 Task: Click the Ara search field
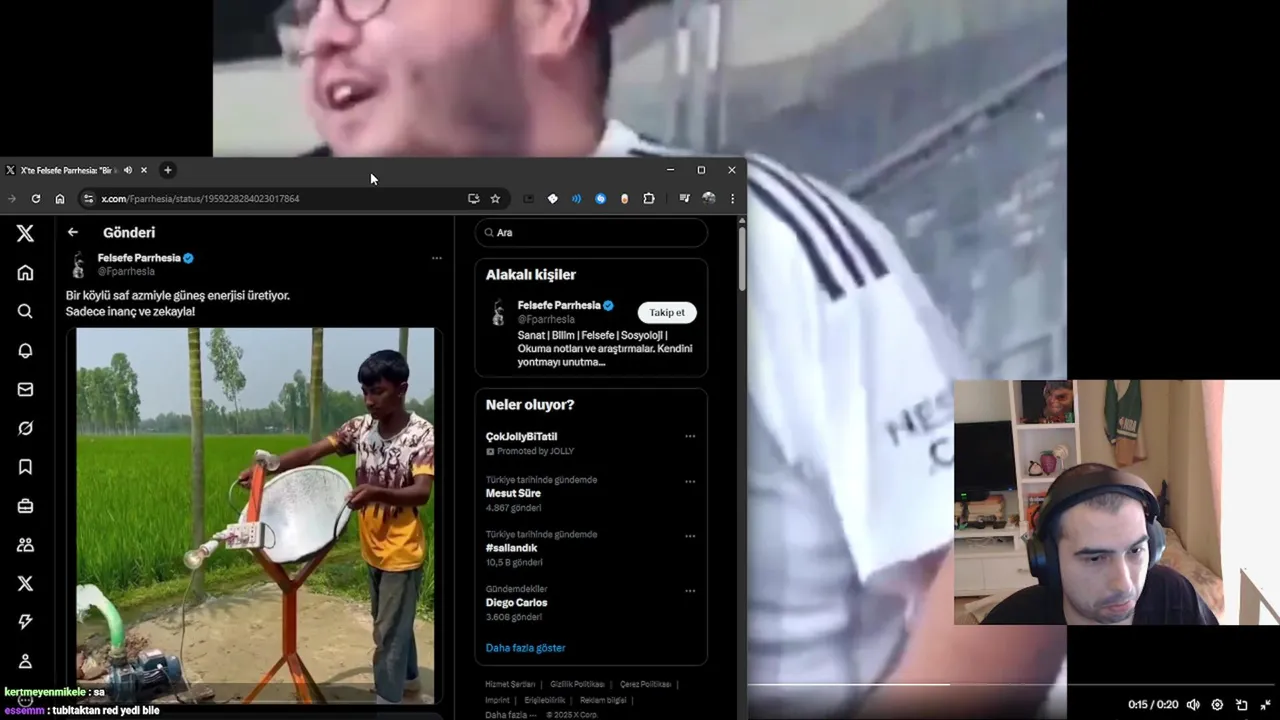tap(591, 232)
